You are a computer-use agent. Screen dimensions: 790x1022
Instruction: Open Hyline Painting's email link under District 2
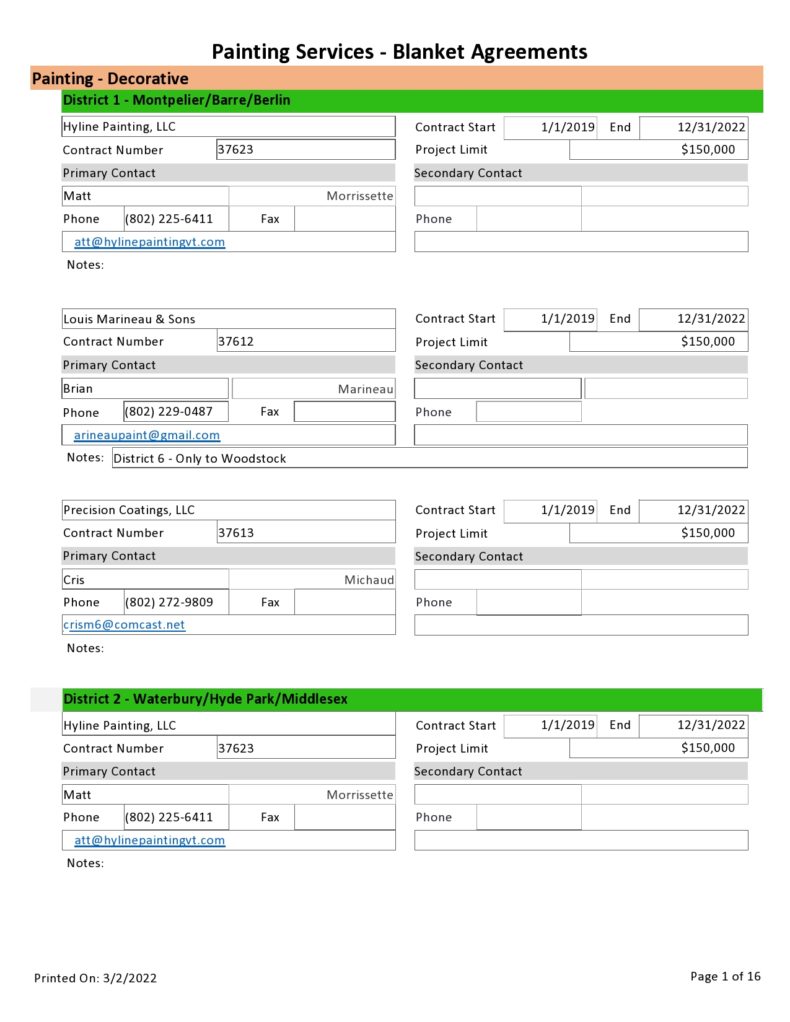pos(149,841)
